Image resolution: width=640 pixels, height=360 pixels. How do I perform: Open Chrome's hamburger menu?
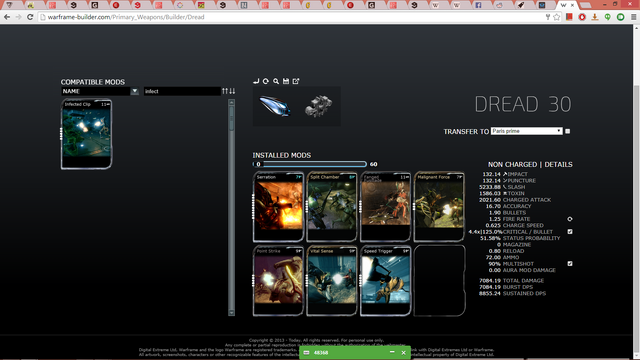(633, 17)
